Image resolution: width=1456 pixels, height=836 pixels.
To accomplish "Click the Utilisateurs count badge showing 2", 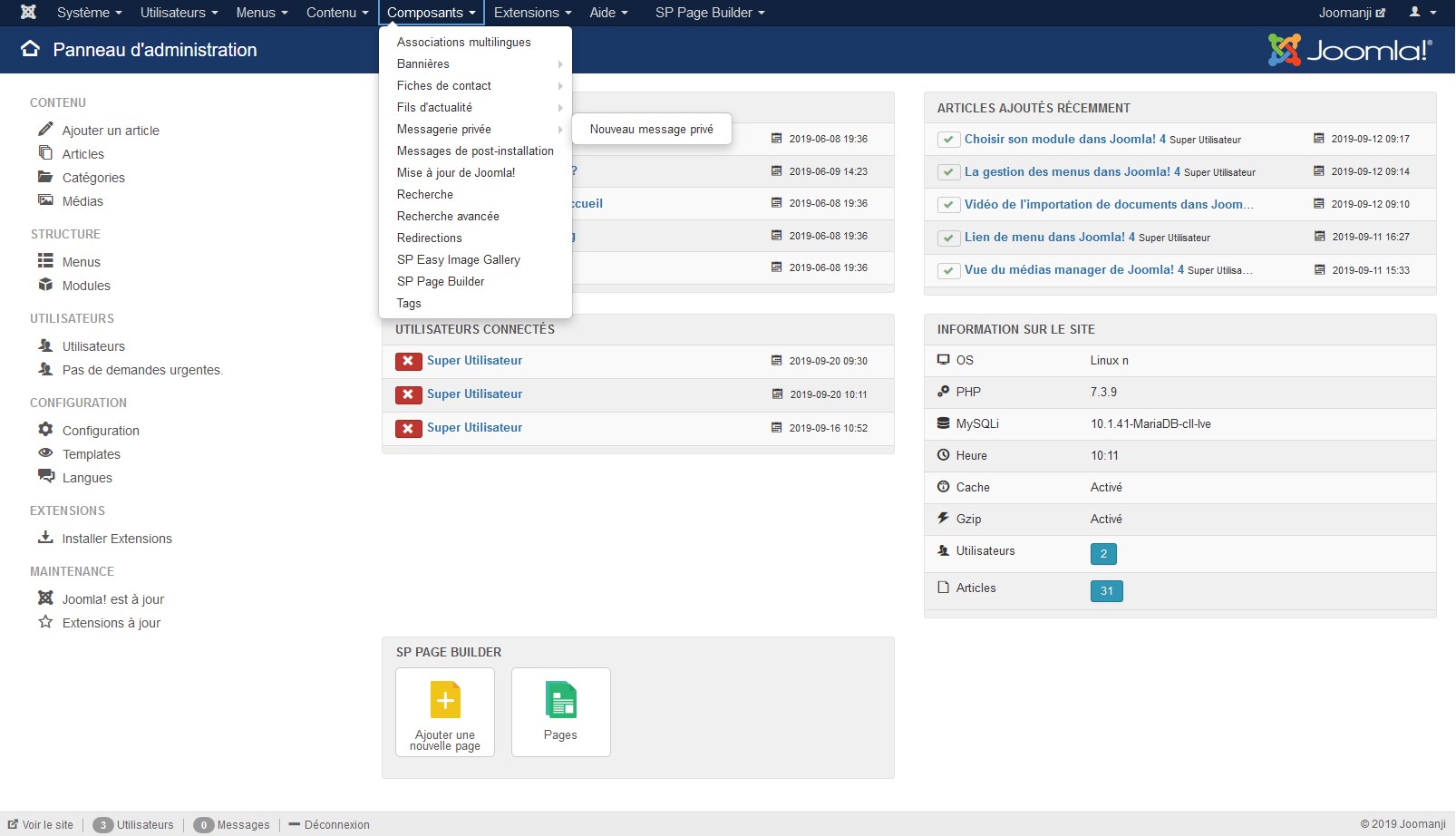I will 1103,553.
